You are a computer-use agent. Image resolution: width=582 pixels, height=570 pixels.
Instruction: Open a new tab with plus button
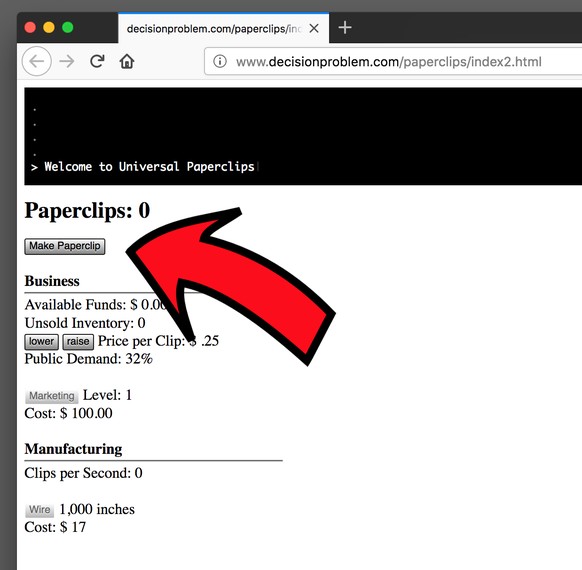click(x=345, y=27)
